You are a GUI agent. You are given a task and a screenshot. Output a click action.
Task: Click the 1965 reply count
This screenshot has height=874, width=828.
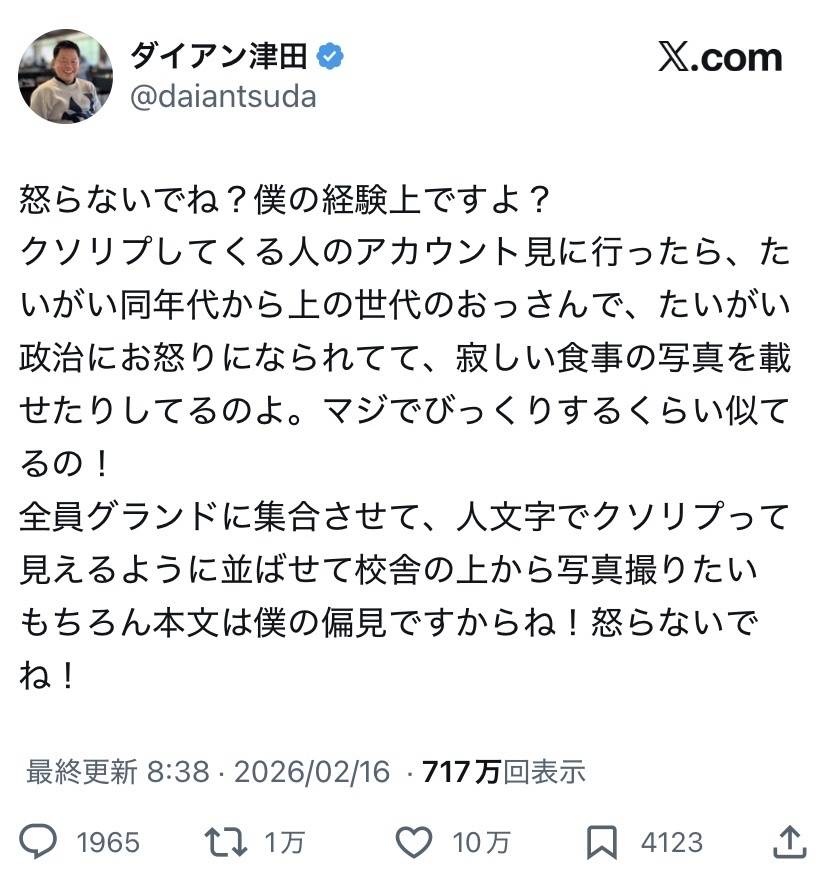[108, 843]
